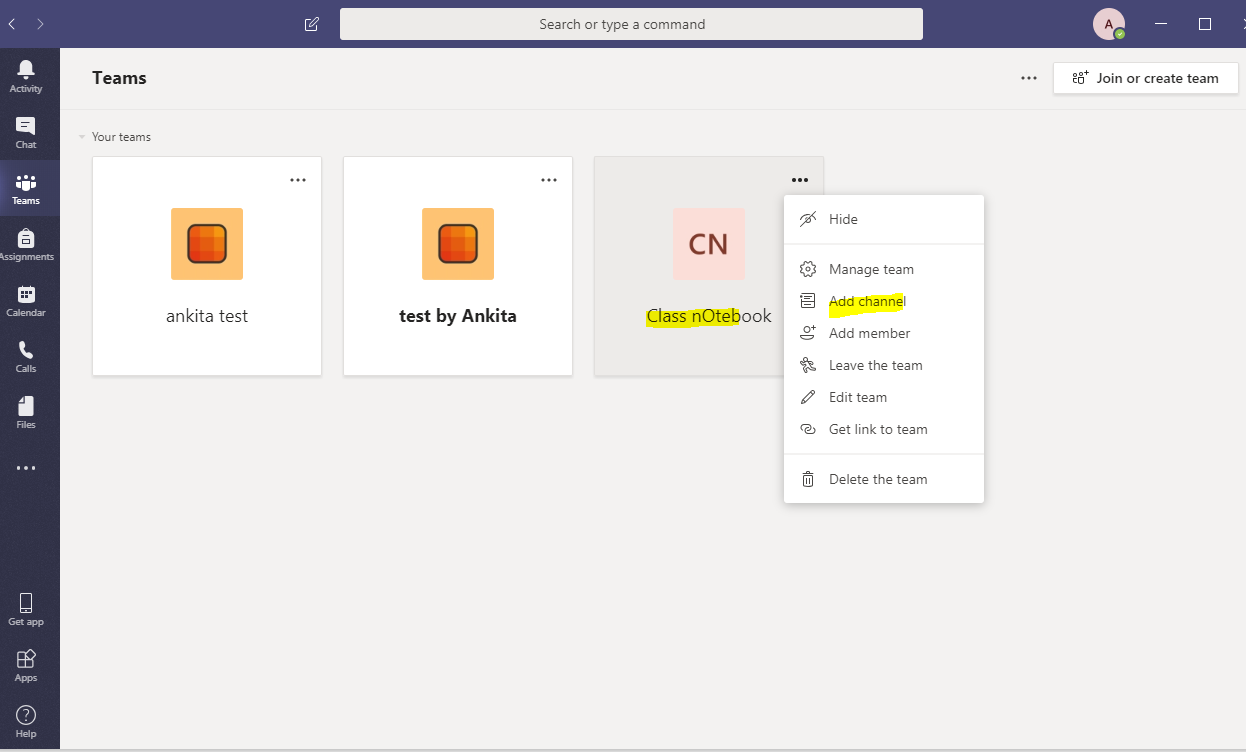This screenshot has height=752, width=1246.
Task: Choose Add channel in the menu
Action: click(x=884, y=301)
